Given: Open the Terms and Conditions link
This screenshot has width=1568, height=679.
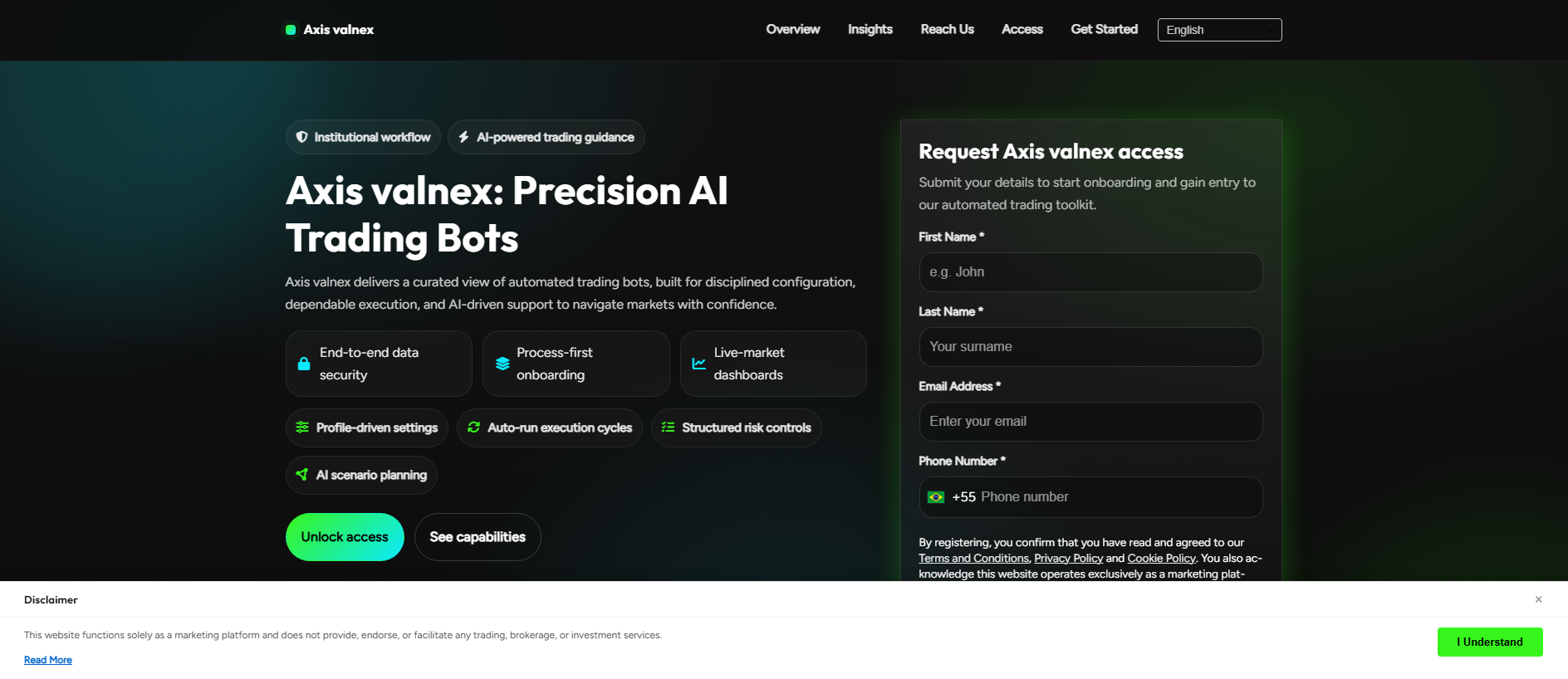Looking at the screenshot, I should [973, 559].
